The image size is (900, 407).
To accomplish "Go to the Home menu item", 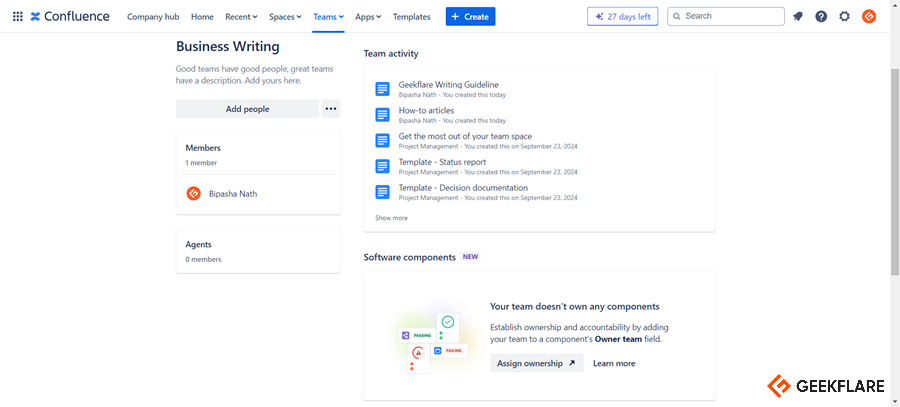I will coord(202,17).
